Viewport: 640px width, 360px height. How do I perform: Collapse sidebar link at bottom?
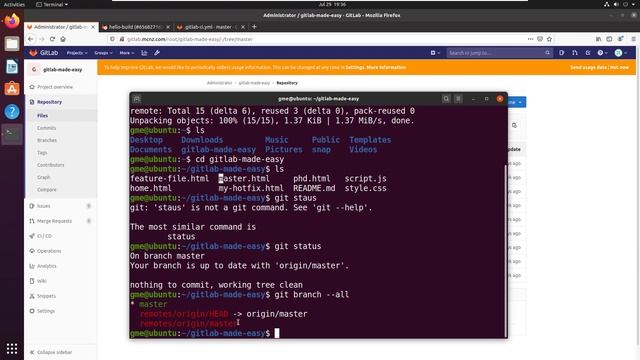point(51,352)
